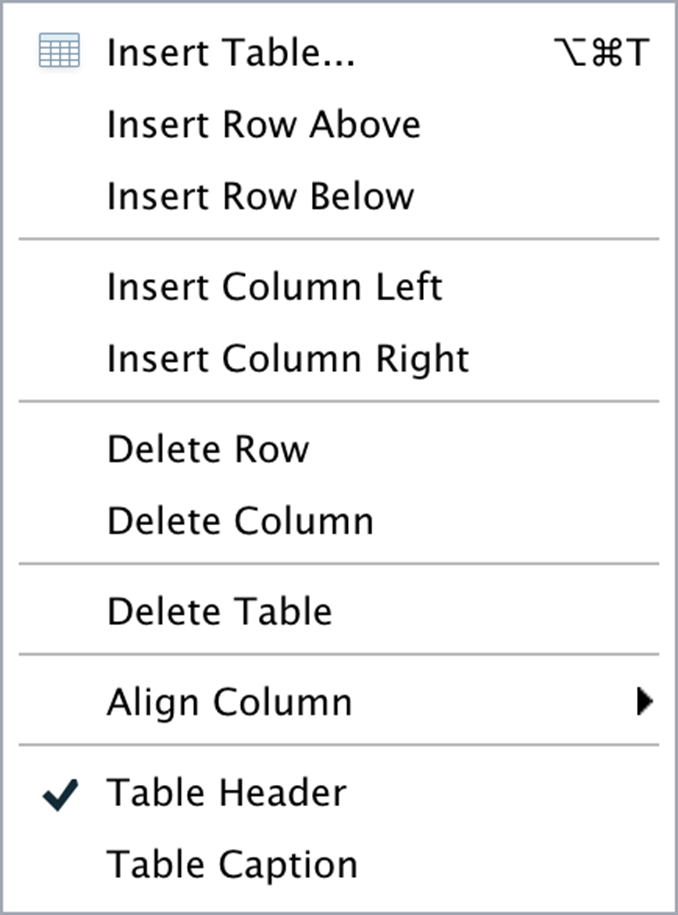This screenshot has height=915, width=678.
Task: Click the Table Header label text
Action: (x=226, y=794)
